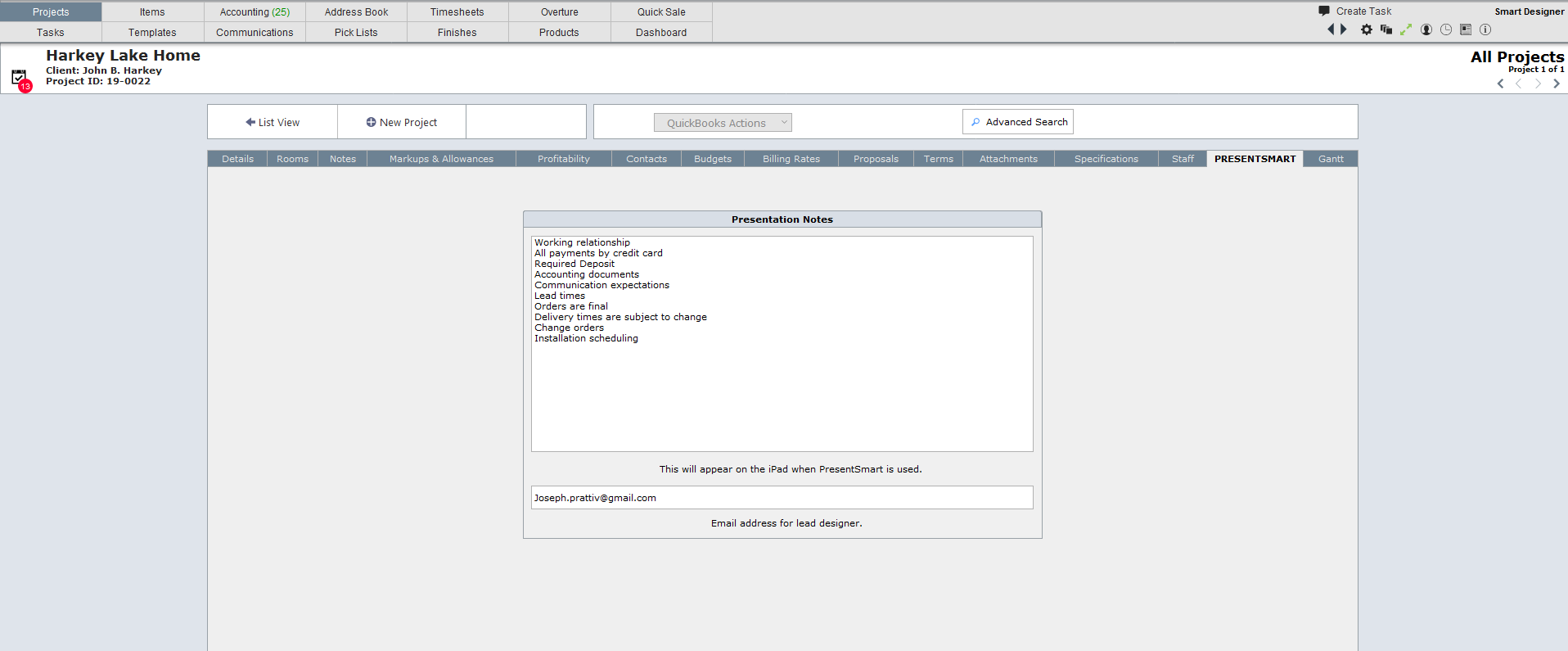The width and height of the screenshot is (1568, 651).
Task: Open the Dashboard module
Action: pyautogui.click(x=661, y=33)
